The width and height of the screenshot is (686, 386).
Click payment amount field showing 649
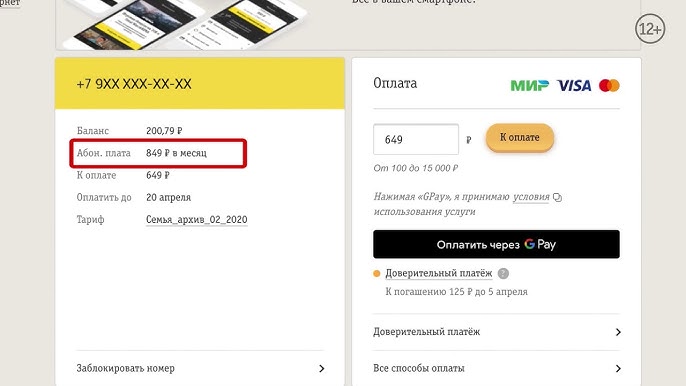point(416,139)
